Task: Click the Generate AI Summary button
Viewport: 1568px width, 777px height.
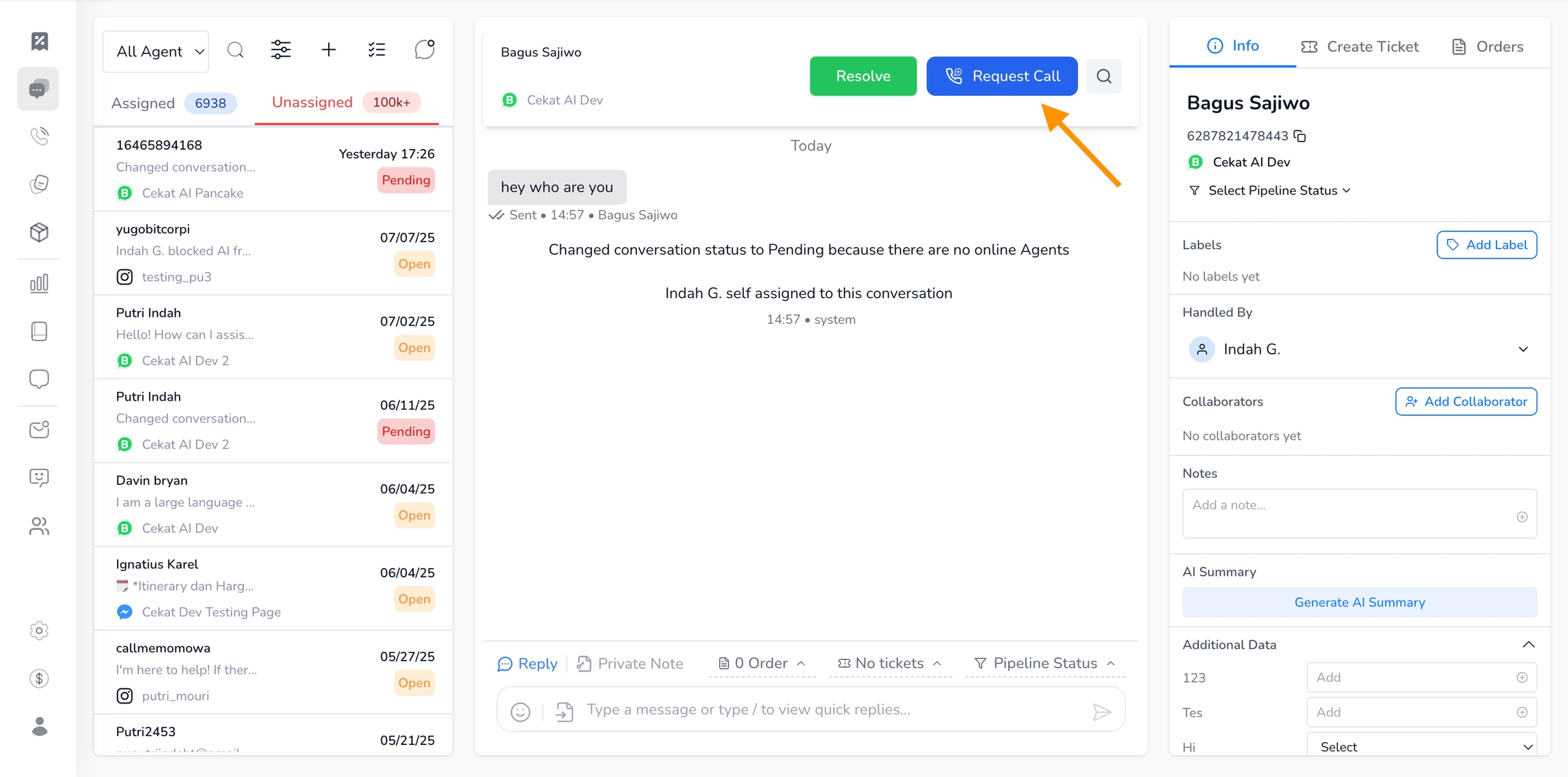Action: 1359,602
